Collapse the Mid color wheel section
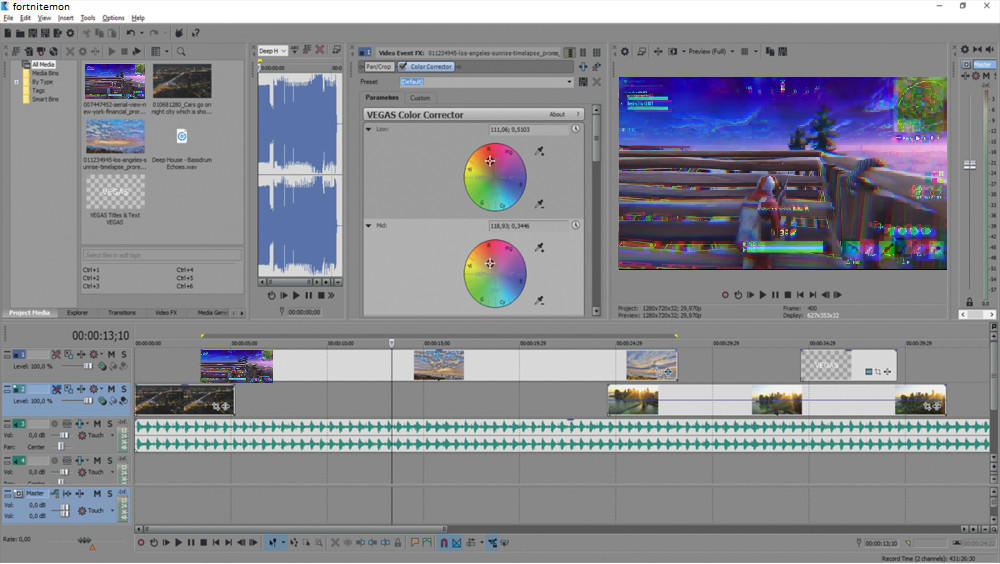1000x564 pixels. pyautogui.click(x=369, y=225)
